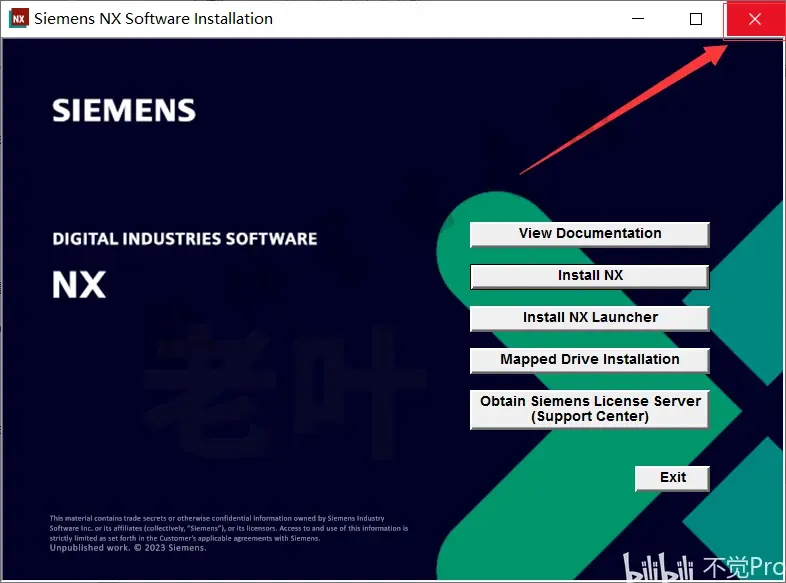The width and height of the screenshot is (786, 583).
Task: Start the Install NX Launcher option
Action: click(x=590, y=318)
